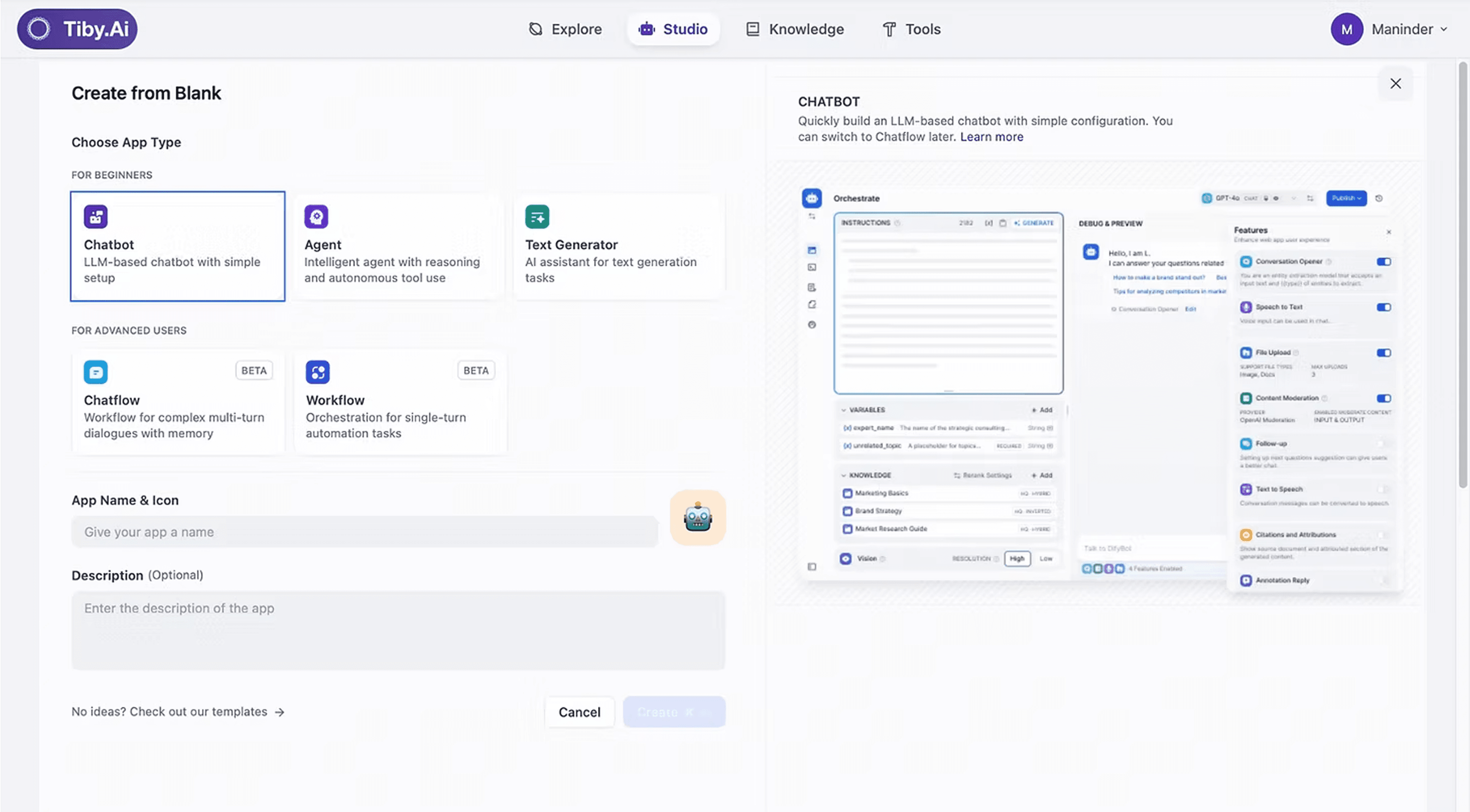The height and width of the screenshot is (812, 1470).
Task: Switch to the Explore tab
Action: coord(565,29)
